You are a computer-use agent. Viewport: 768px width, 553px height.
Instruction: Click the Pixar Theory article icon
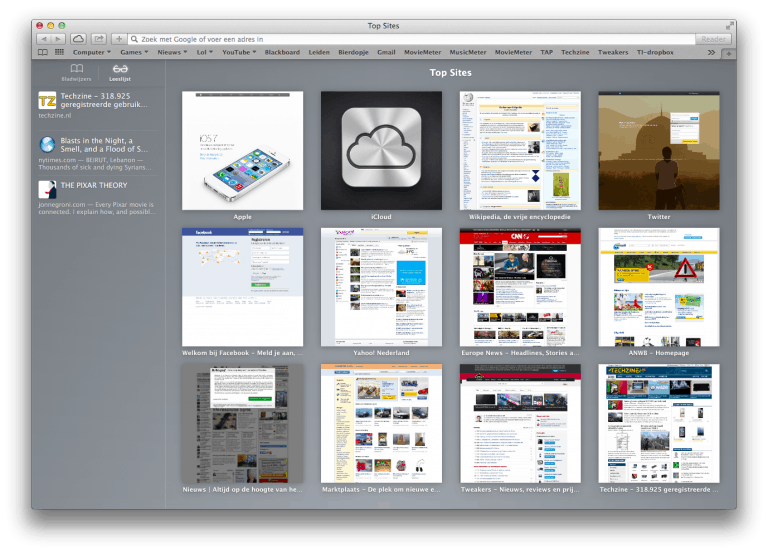pyautogui.click(x=47, y=189)
